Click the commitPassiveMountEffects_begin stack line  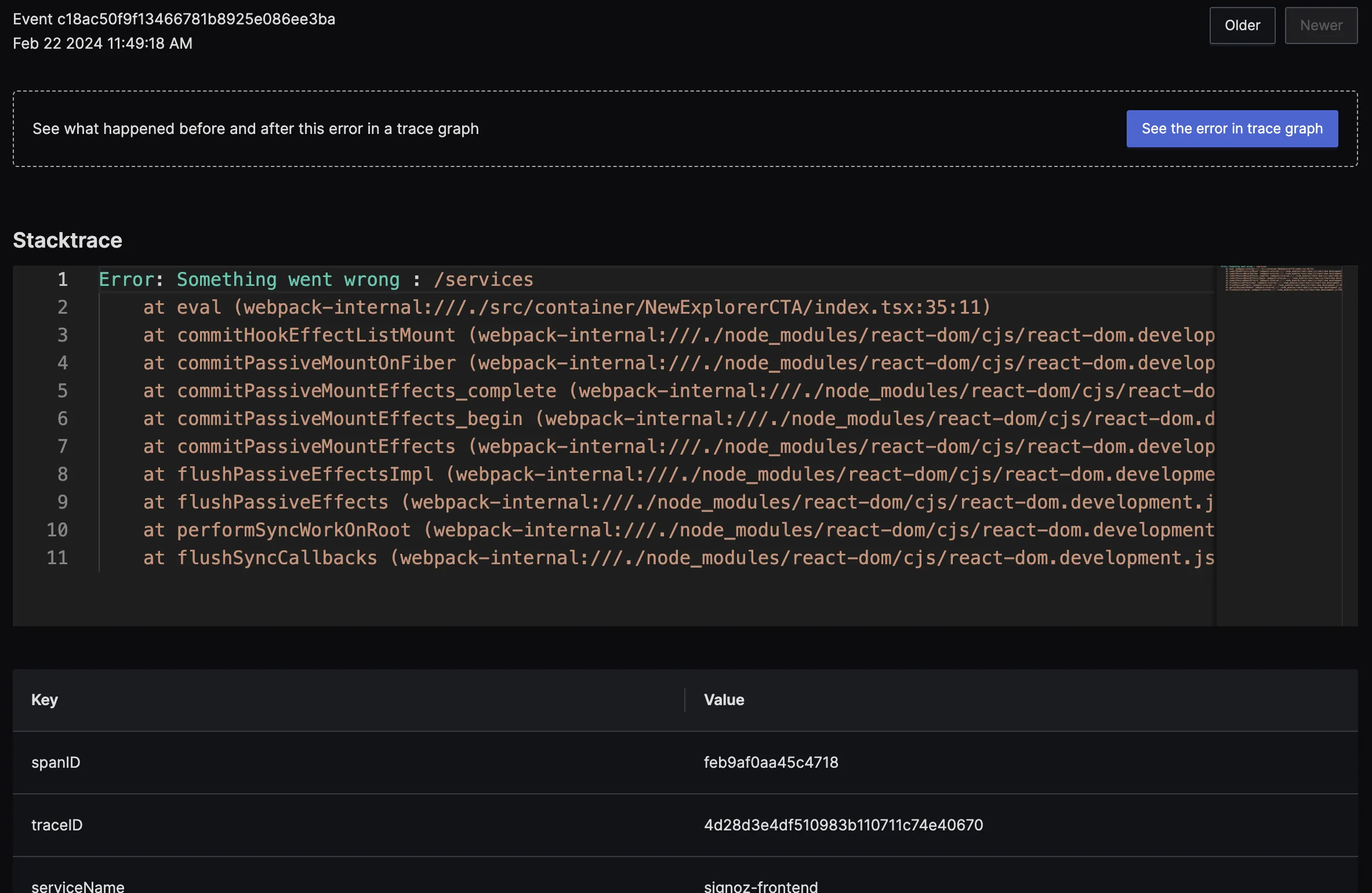[x=679, y=419]
